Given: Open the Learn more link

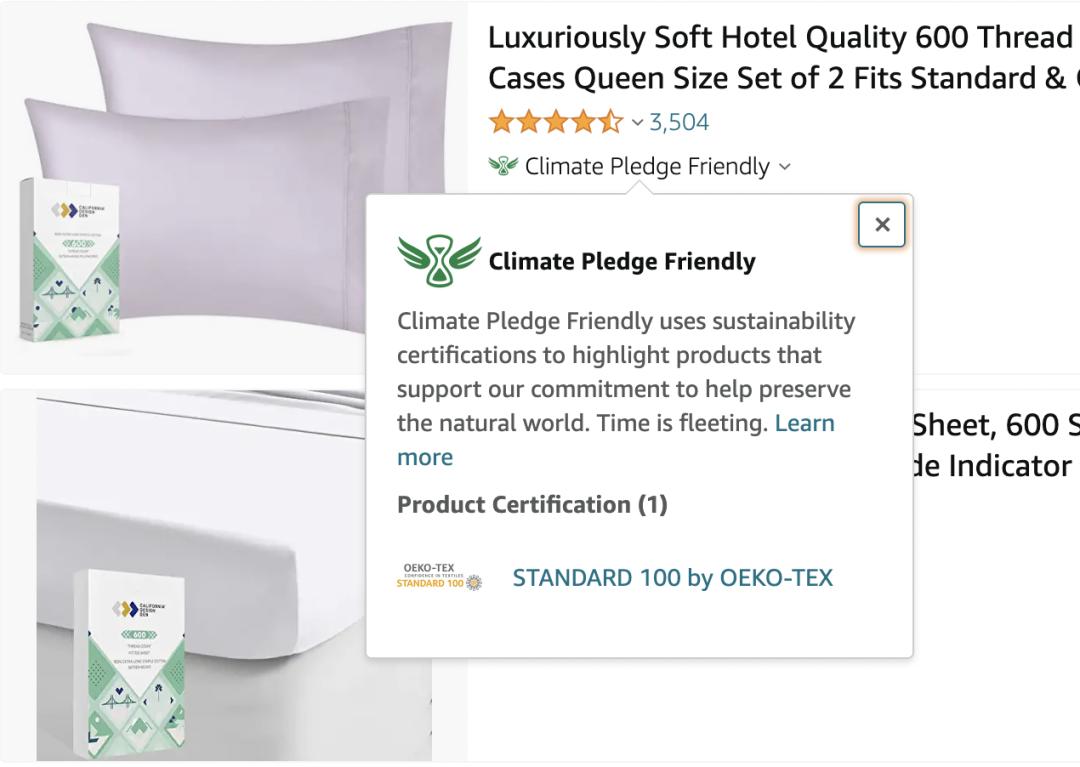Looking at the screenshot, I should coord(806,423).
